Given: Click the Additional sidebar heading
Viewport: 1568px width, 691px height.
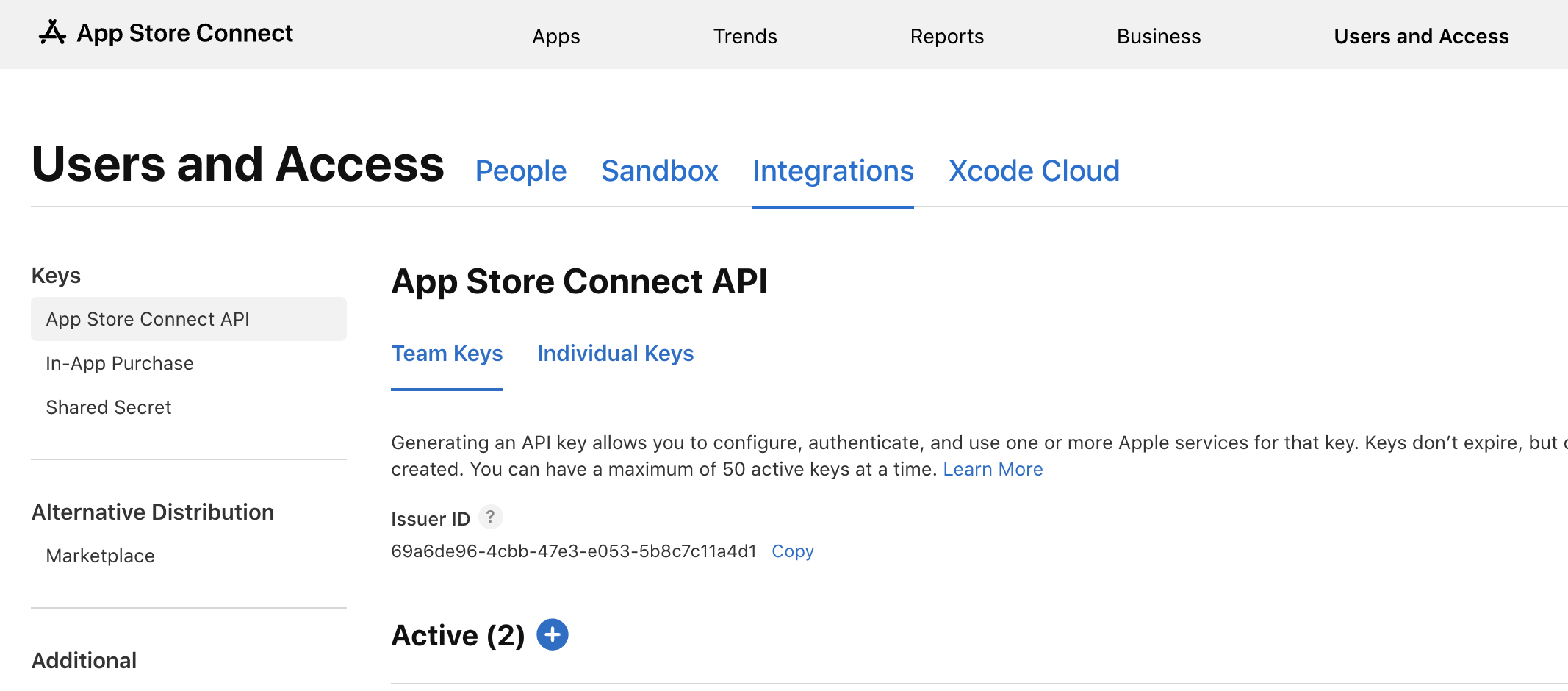Looking at the screenshot, I should [x=84, y=661].
